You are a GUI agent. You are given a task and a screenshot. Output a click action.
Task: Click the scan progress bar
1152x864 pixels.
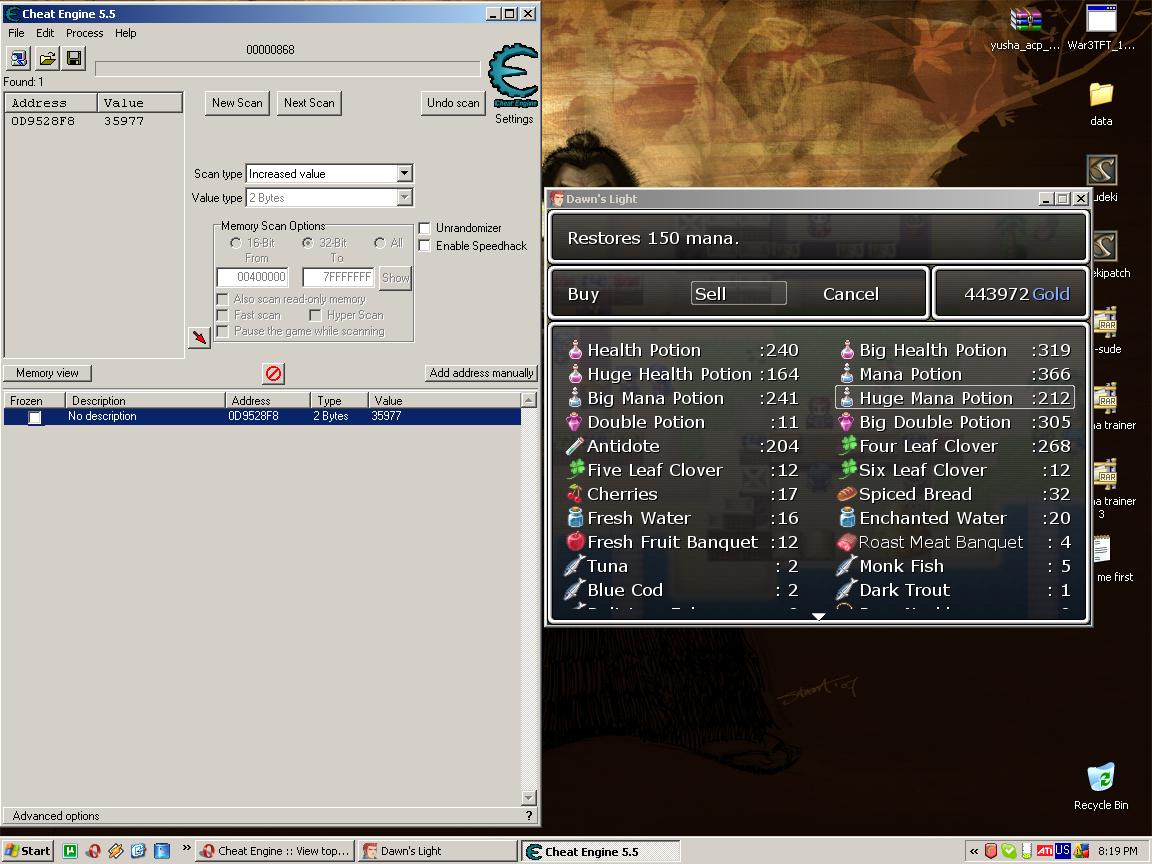click(x=288, y=68)
